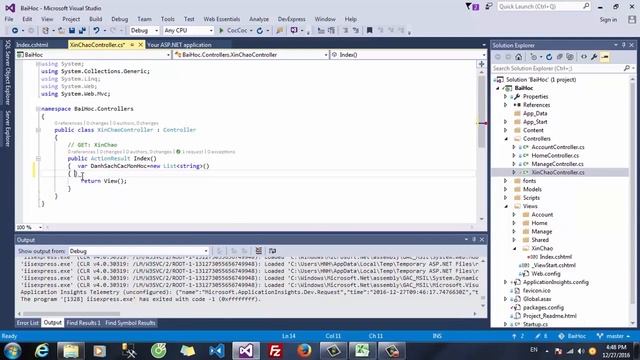
Task: Switch to Index.cshtml editor tab
Action: (32, 45)
